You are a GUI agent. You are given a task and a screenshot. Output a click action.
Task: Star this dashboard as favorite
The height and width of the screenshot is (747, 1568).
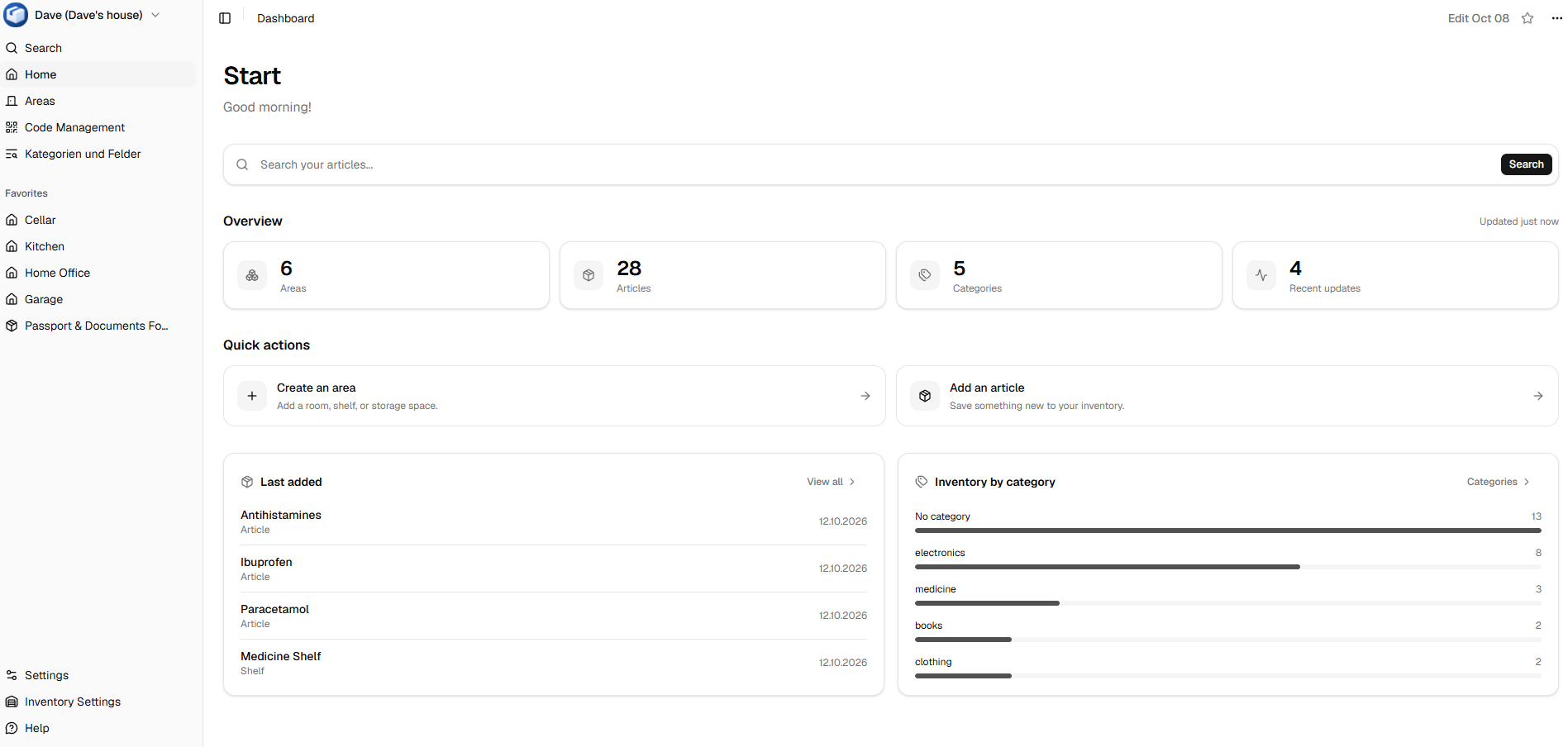coord(1527,18)
